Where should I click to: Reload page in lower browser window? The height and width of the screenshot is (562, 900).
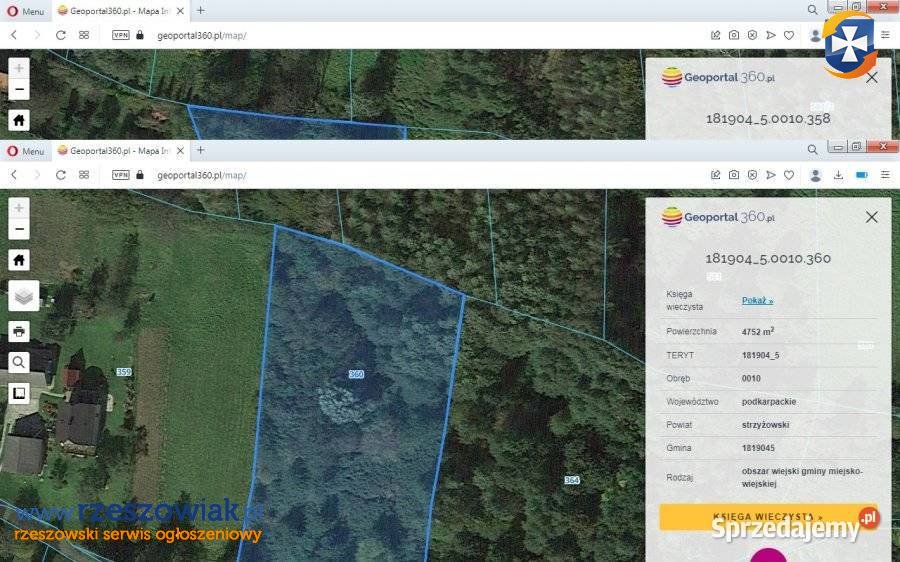[x=61, y=175]
